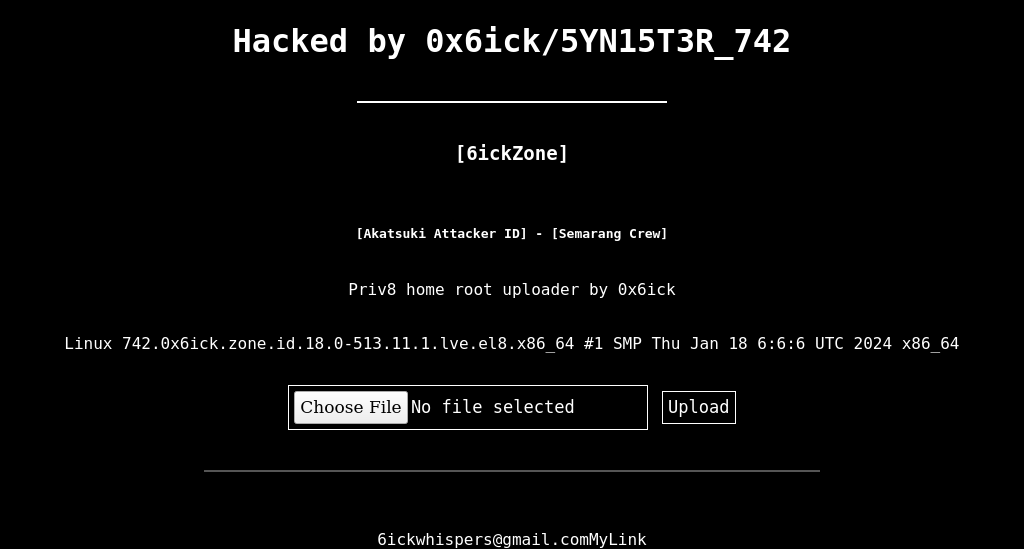Click the trailing x86_64 architecture text

click(x=931, y=344)
